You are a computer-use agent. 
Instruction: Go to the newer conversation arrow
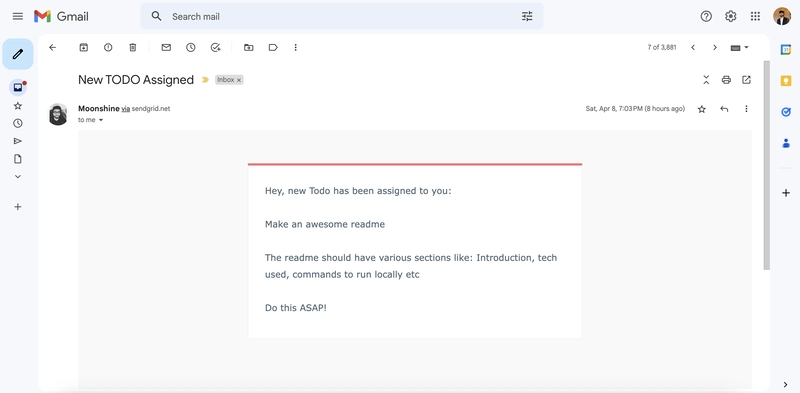[693, 47]
